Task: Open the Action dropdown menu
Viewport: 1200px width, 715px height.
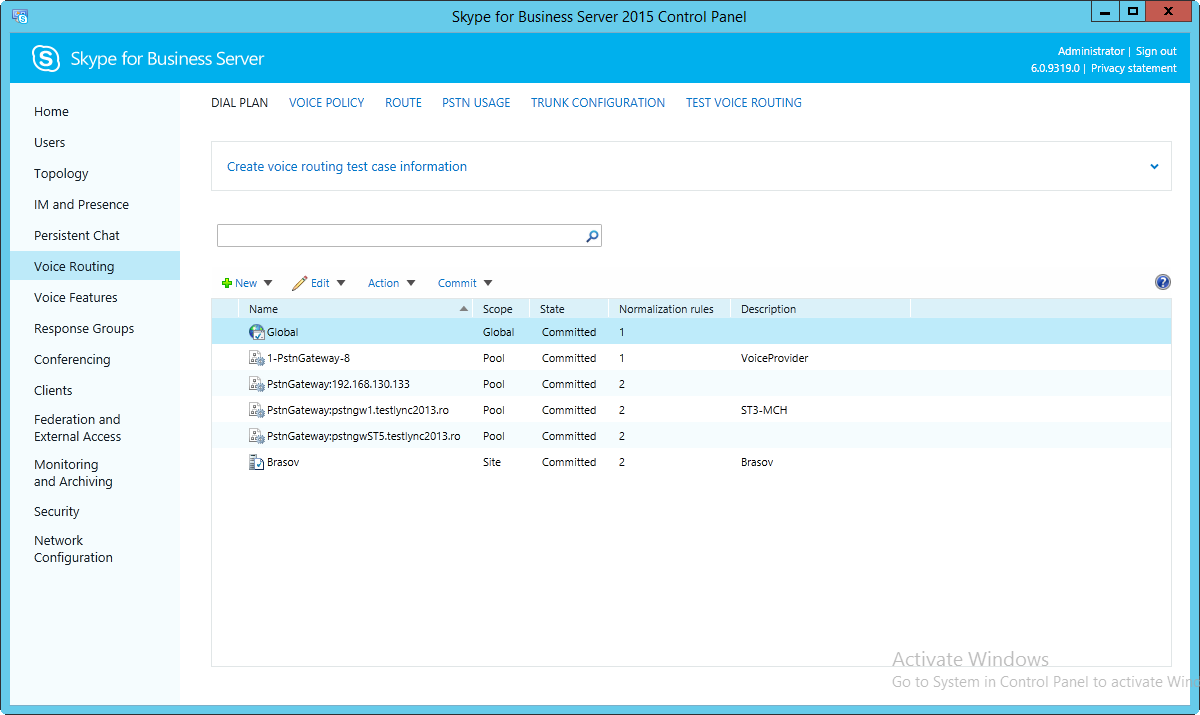Action: tap(392, 283)
